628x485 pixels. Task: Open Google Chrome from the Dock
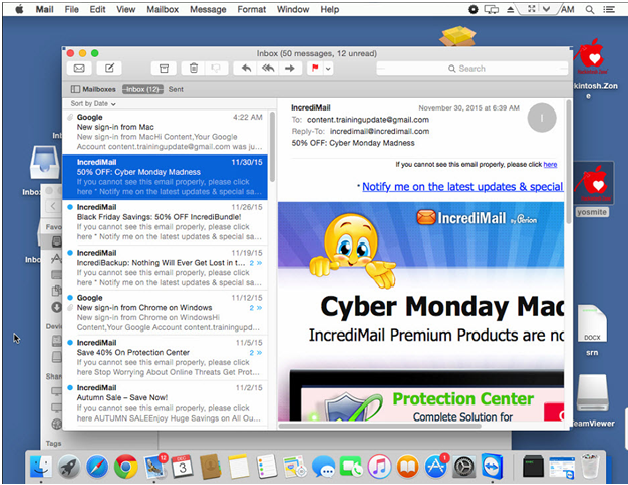125,467
